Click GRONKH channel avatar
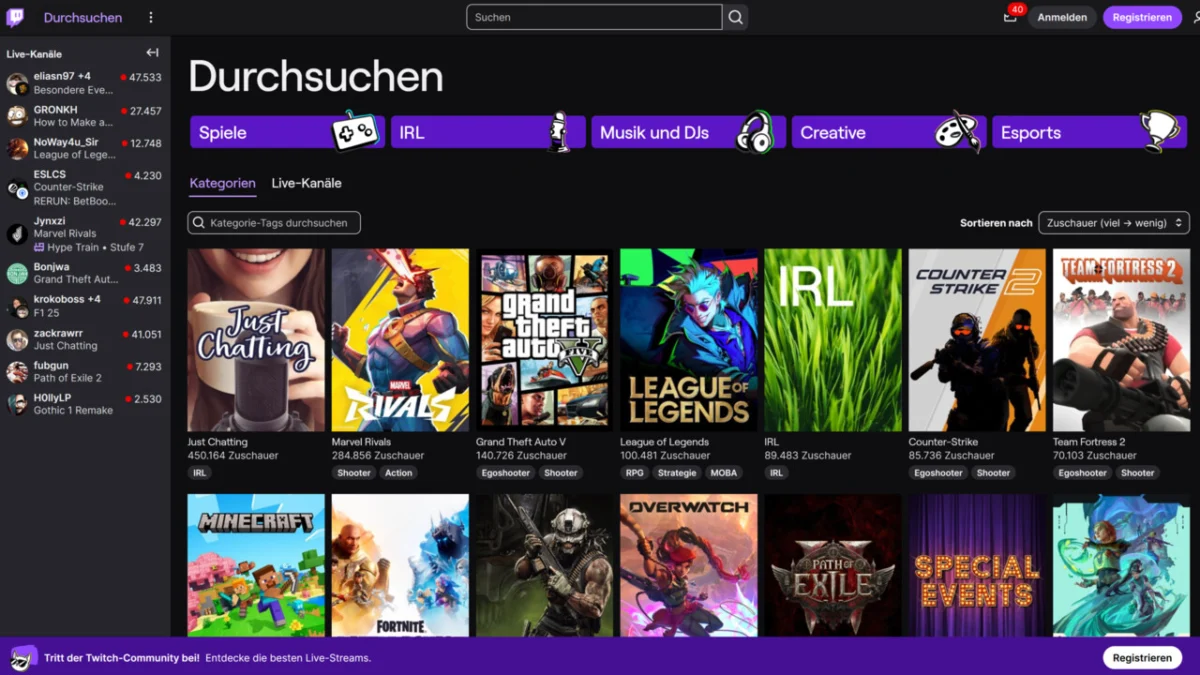Screen dimensions: 1200x675 [17, 116]
